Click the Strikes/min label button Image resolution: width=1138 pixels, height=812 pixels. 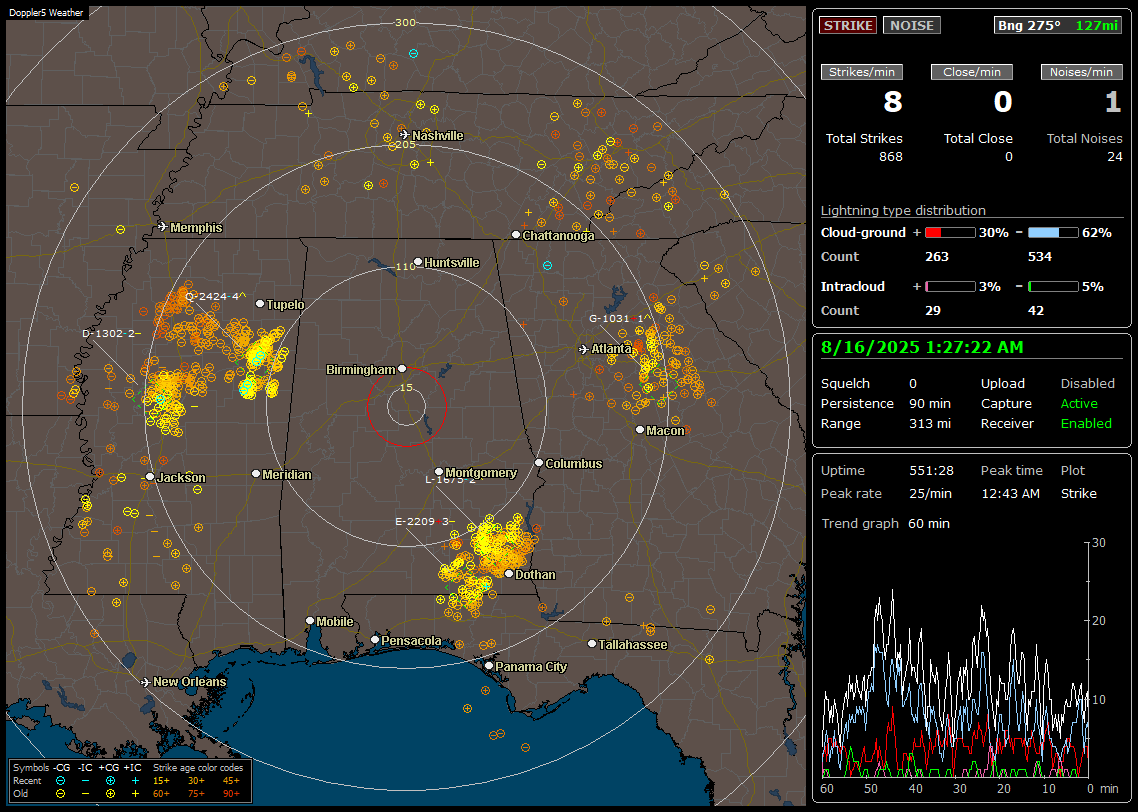(x=861, y=72)
